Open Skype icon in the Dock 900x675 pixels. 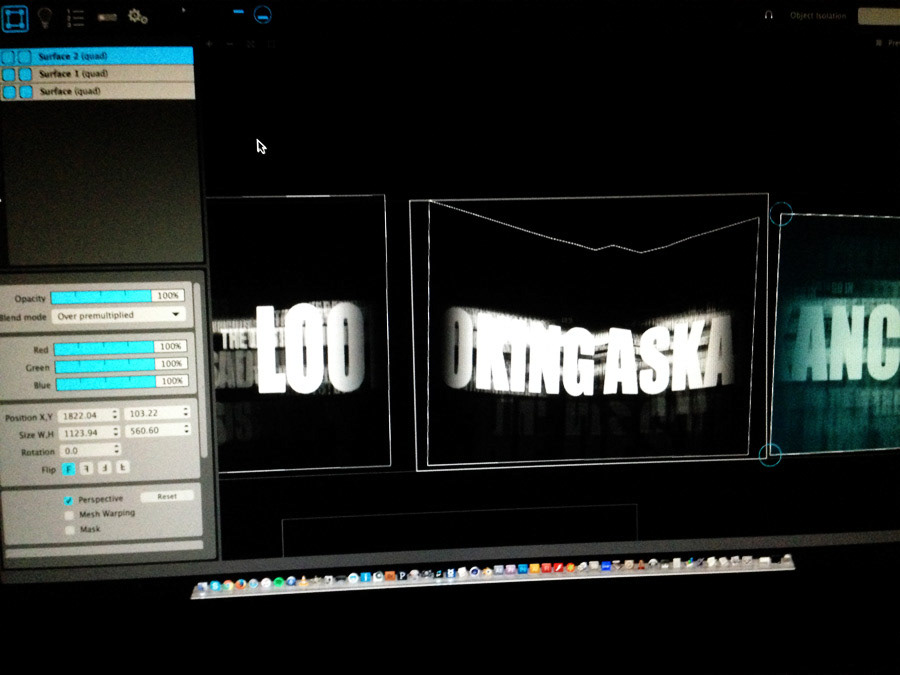tap(215, 585)
